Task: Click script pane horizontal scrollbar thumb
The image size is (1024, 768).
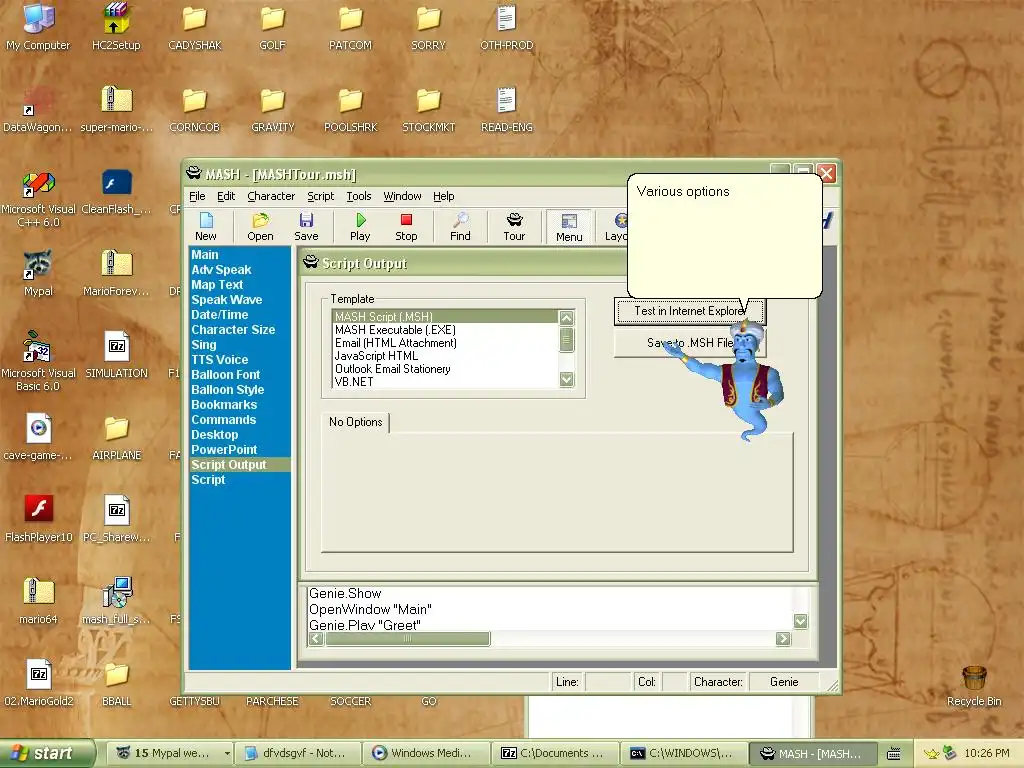Action: [x=408, y=639]
